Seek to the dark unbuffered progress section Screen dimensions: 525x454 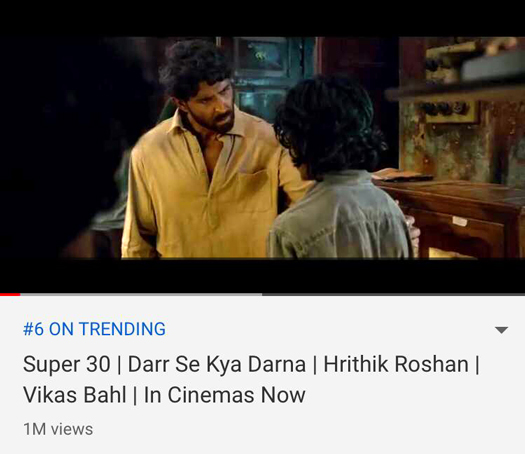pyautogui.click(x=393, y=295)
